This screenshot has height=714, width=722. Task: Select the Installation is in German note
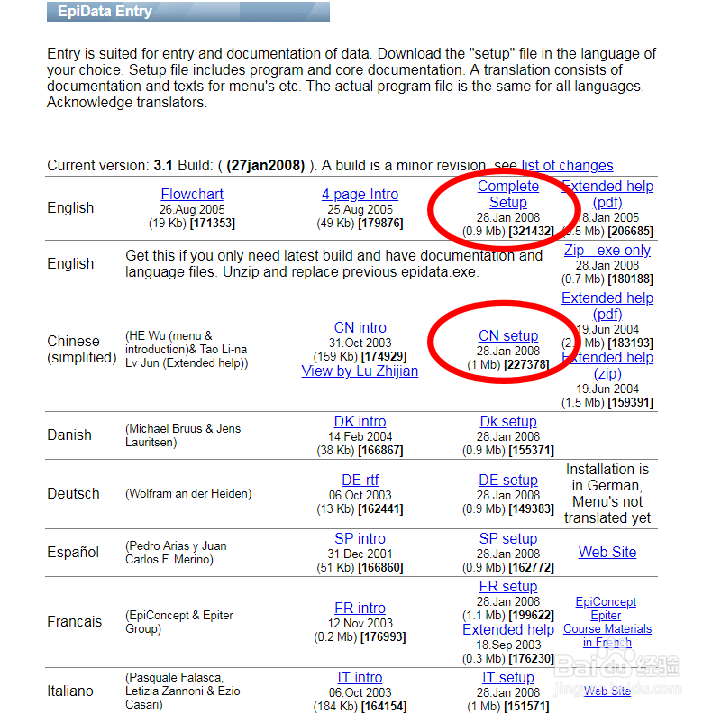[x=607, y=493]
